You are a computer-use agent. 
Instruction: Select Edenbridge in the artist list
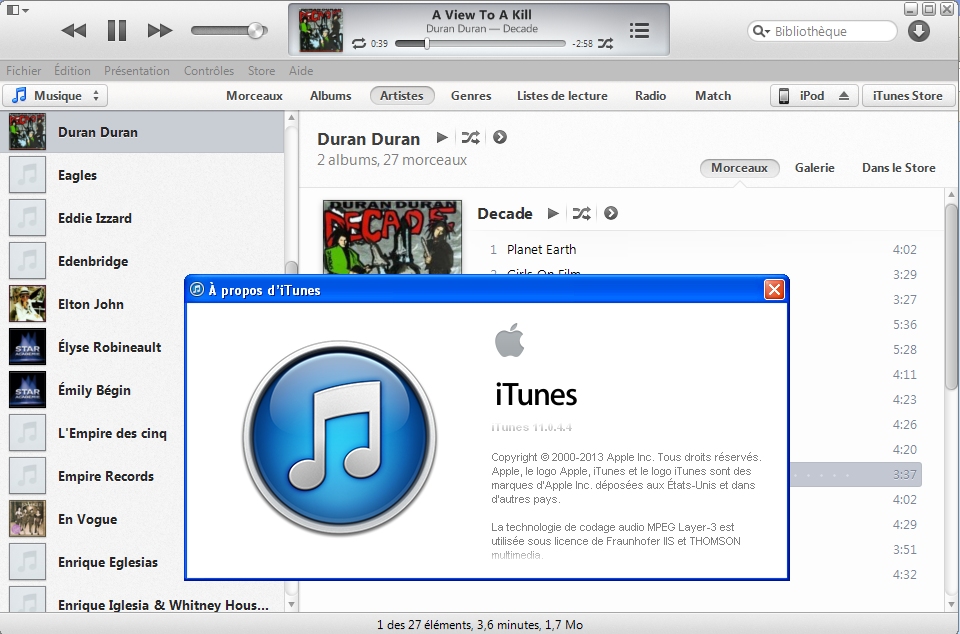pos(142,261)
